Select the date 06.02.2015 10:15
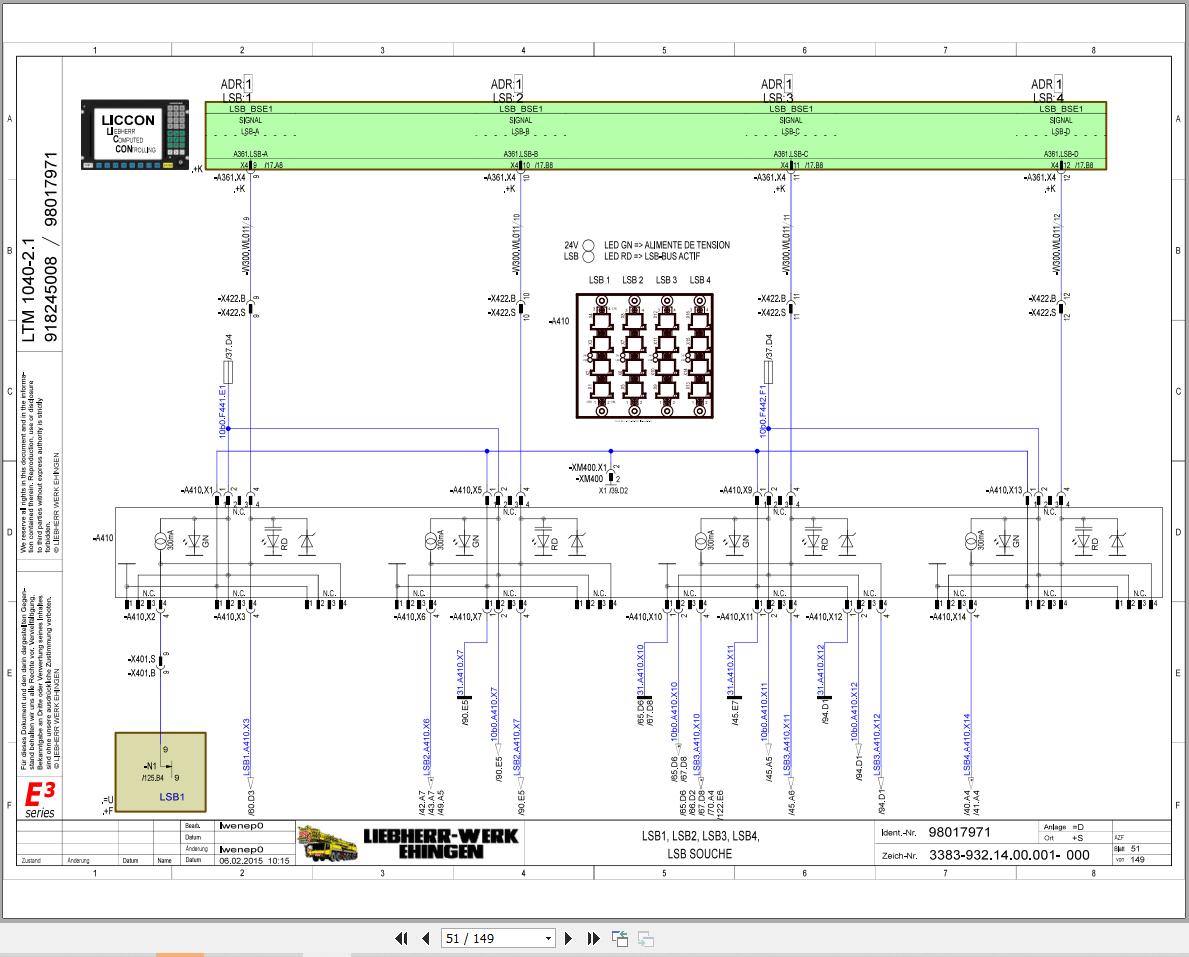The height and width of the screenshot is (957, 1189). [255, 861]
